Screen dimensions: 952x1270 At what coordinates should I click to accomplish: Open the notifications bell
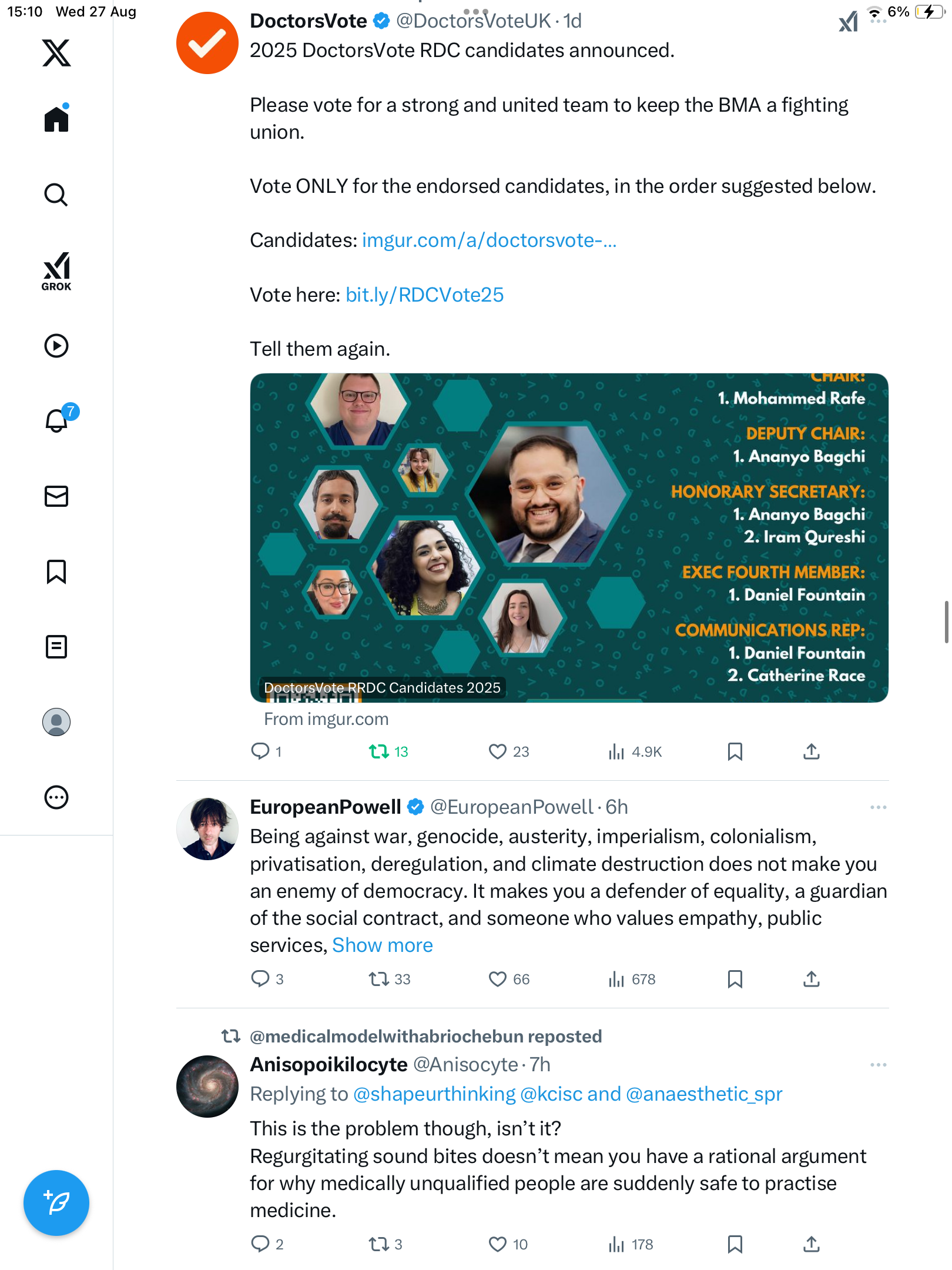coord(56,420)
